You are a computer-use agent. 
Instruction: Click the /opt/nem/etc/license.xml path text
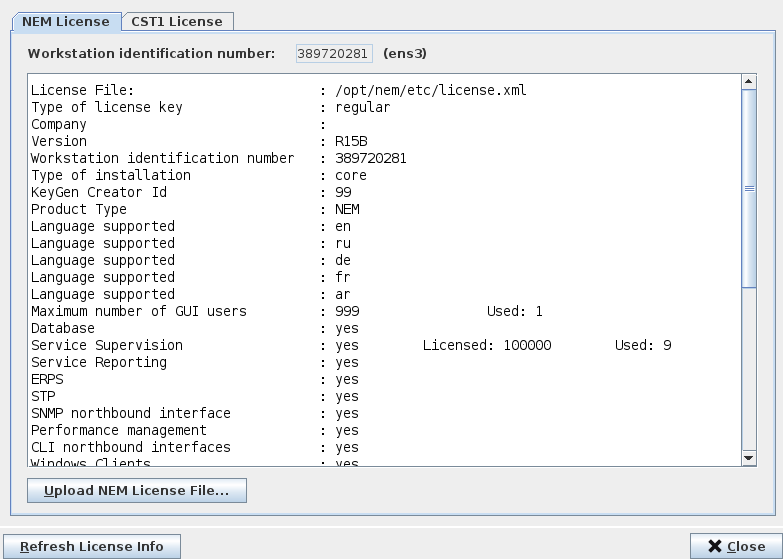(x=431, y=90)
